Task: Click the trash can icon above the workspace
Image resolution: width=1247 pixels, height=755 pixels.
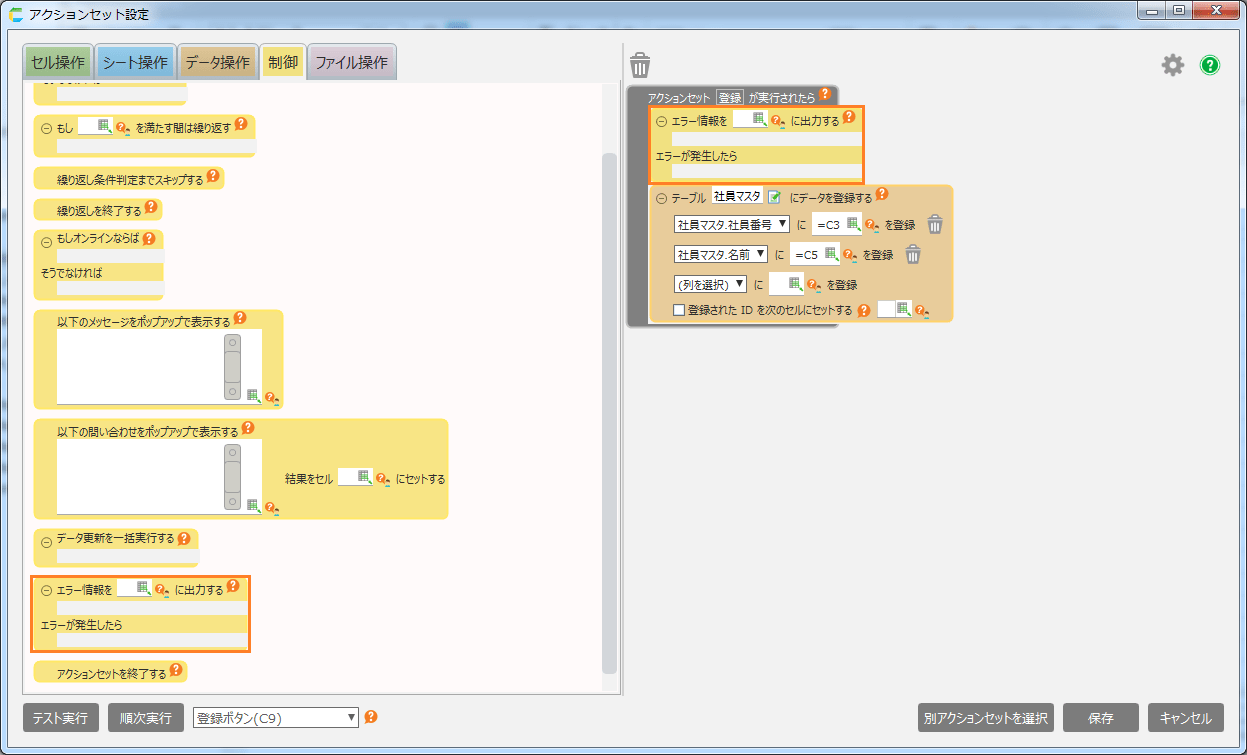Action: pos(640,66)
